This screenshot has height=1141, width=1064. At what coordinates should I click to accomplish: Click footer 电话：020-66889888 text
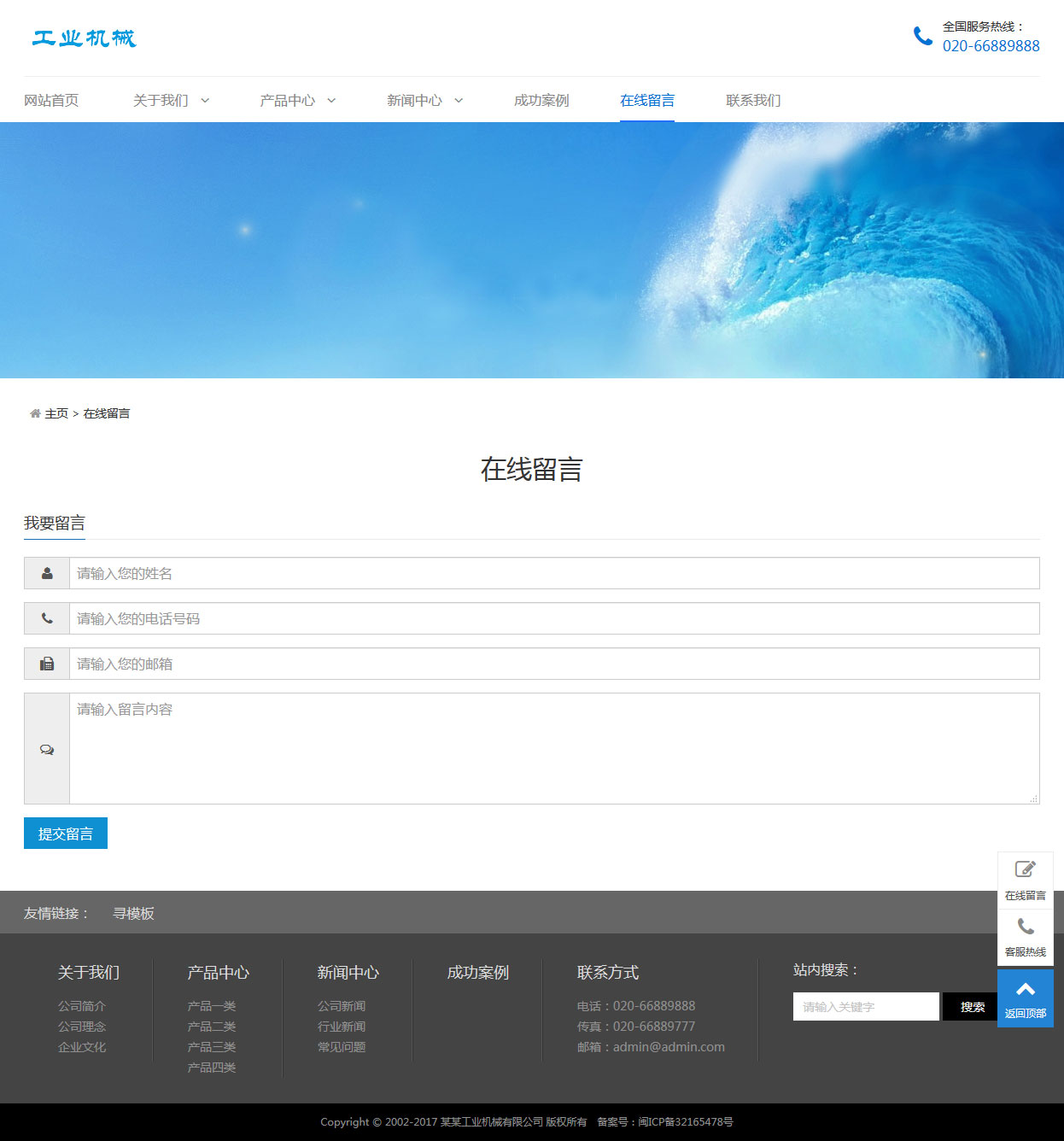[x=636, y=1006]
